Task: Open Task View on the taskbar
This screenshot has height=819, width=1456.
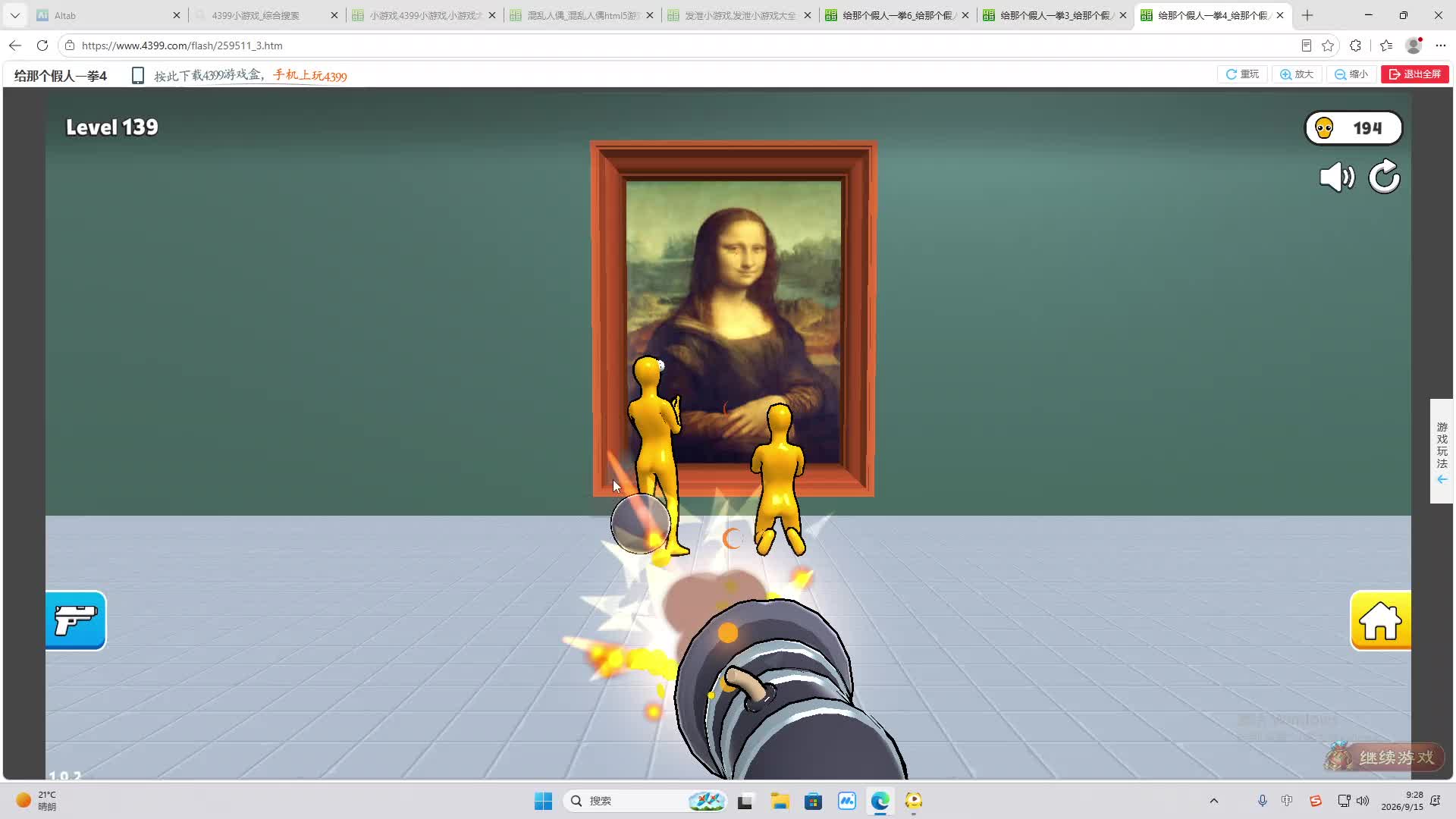Action: tap(745, 801)
